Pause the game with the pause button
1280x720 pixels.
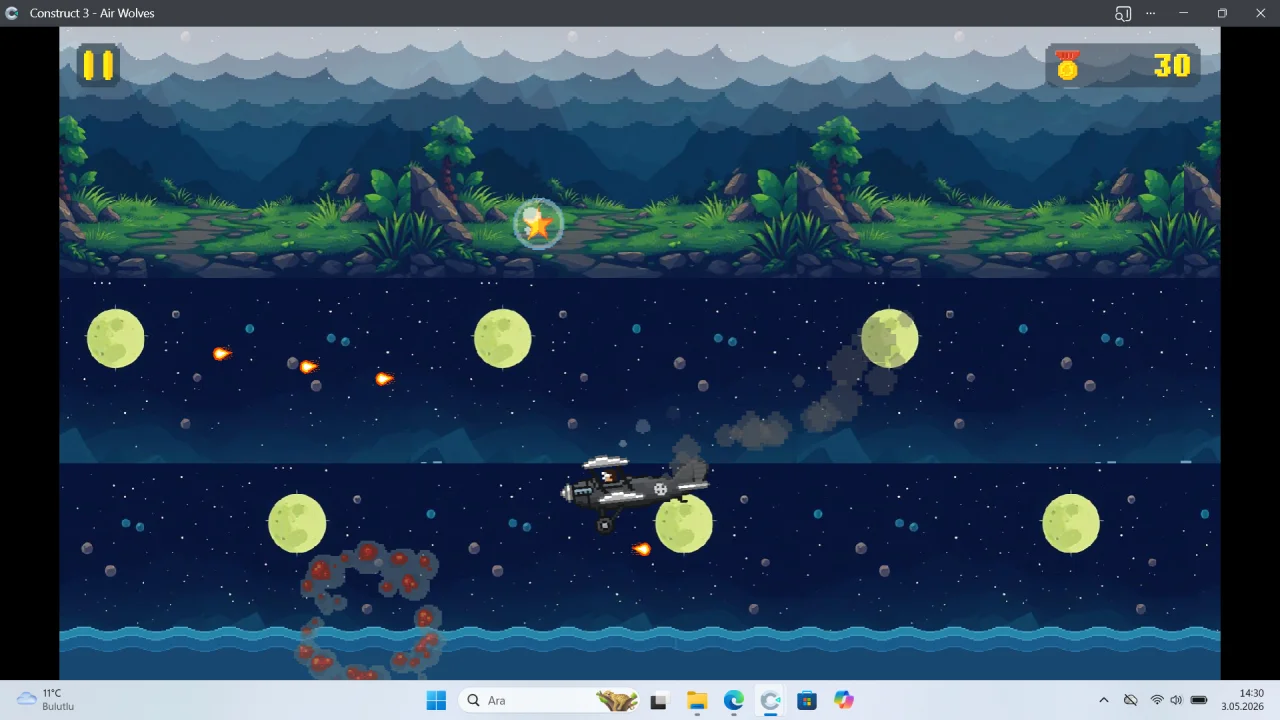point(98,66)
